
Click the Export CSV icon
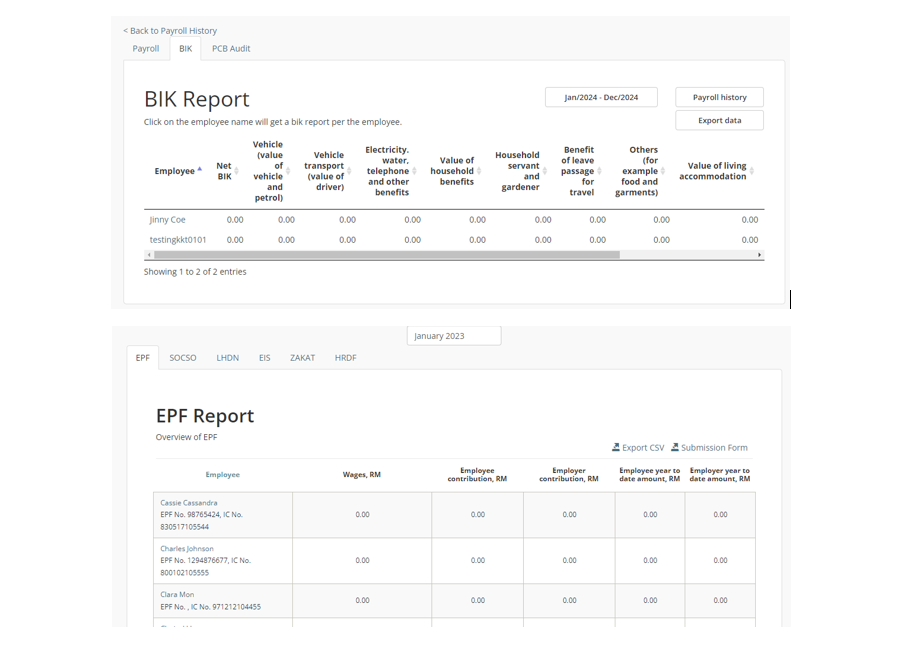click(616, 447)
